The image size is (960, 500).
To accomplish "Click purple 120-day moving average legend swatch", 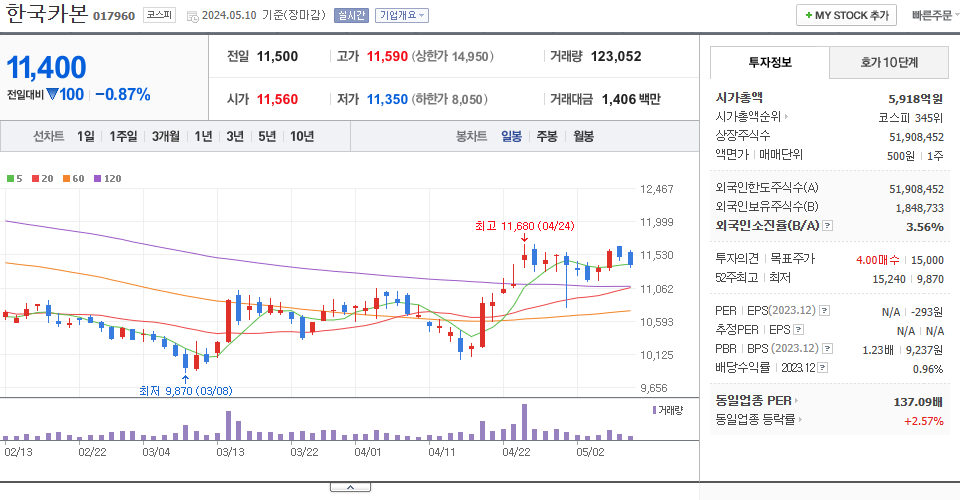I will pos(97,179).
